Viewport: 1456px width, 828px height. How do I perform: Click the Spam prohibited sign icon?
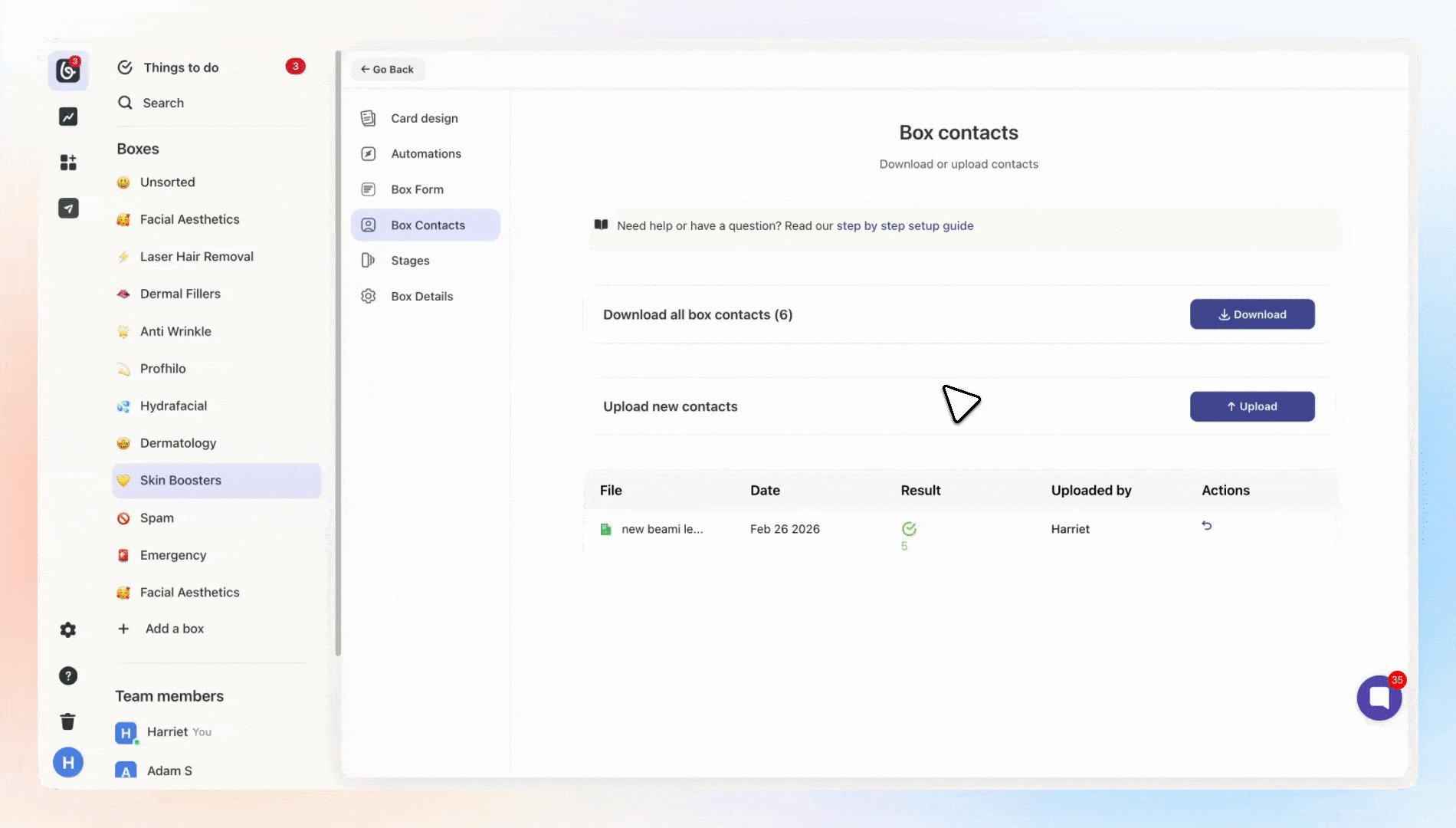click(x=123, y=518)
